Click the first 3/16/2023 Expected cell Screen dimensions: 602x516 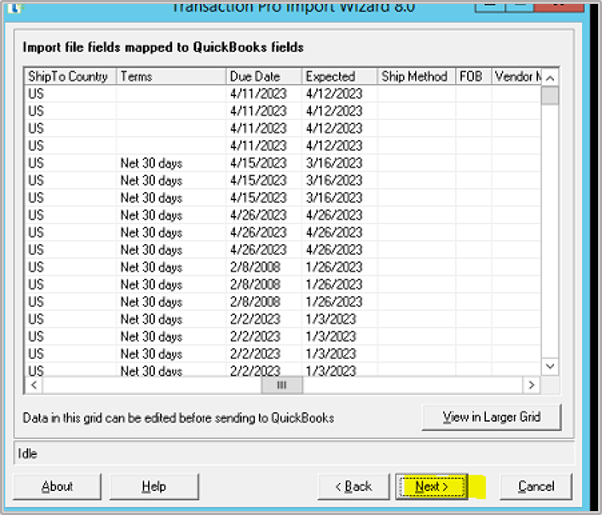(x=340, y=163)
